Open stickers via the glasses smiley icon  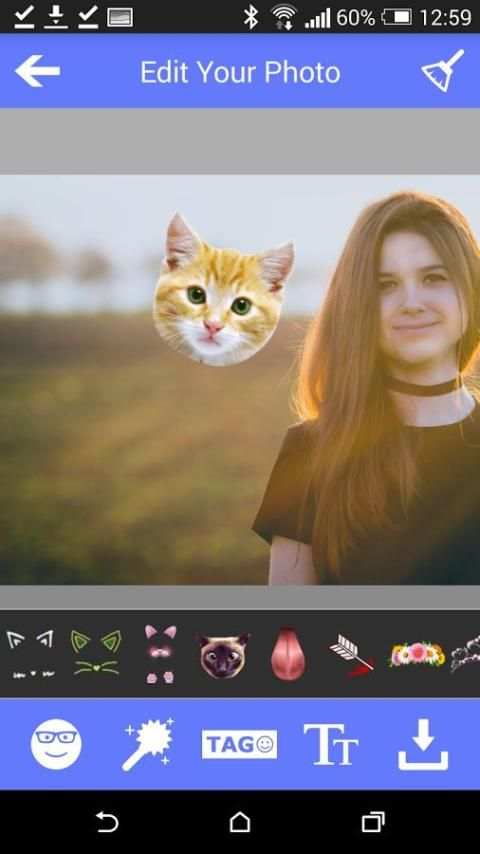[56, 744]
